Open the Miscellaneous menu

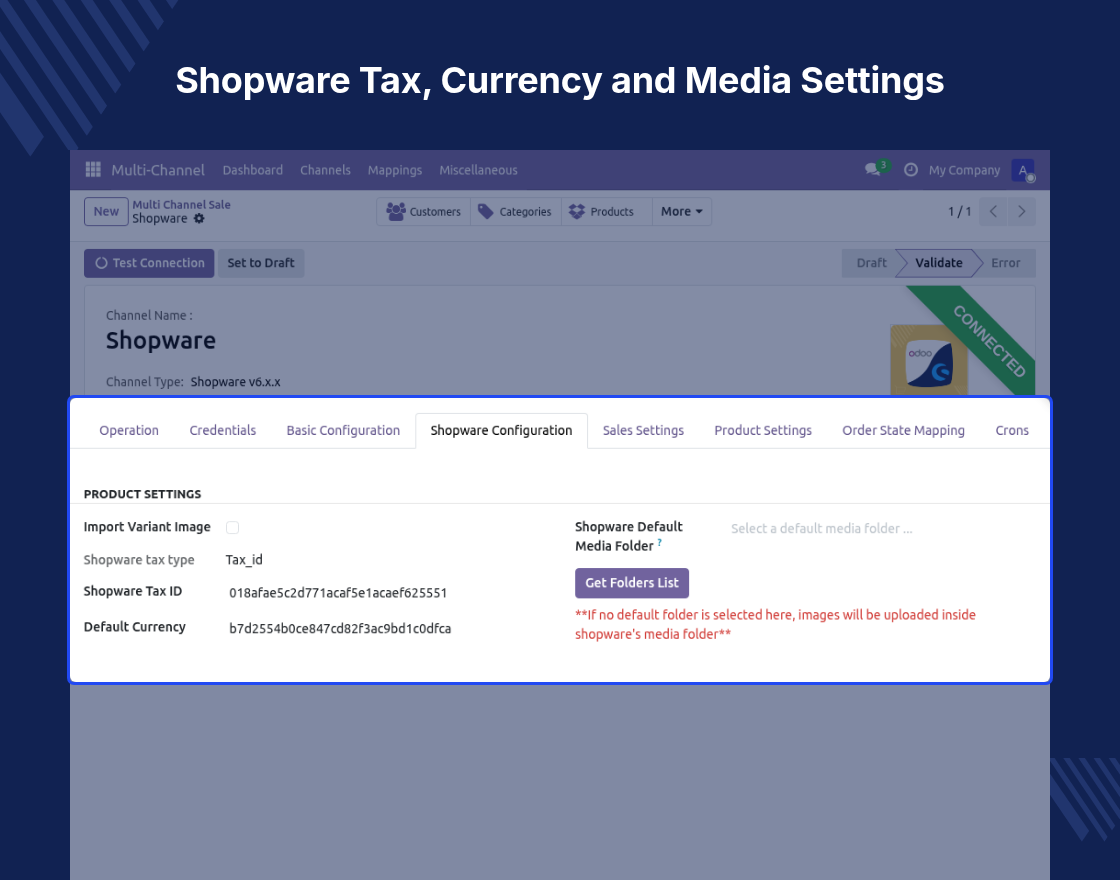(479, 170)
